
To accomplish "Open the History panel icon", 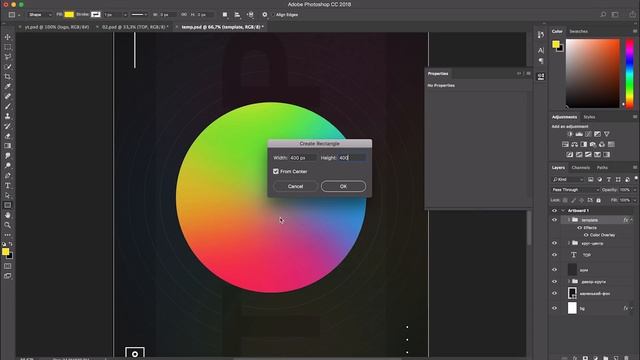I will coord(541,35).
